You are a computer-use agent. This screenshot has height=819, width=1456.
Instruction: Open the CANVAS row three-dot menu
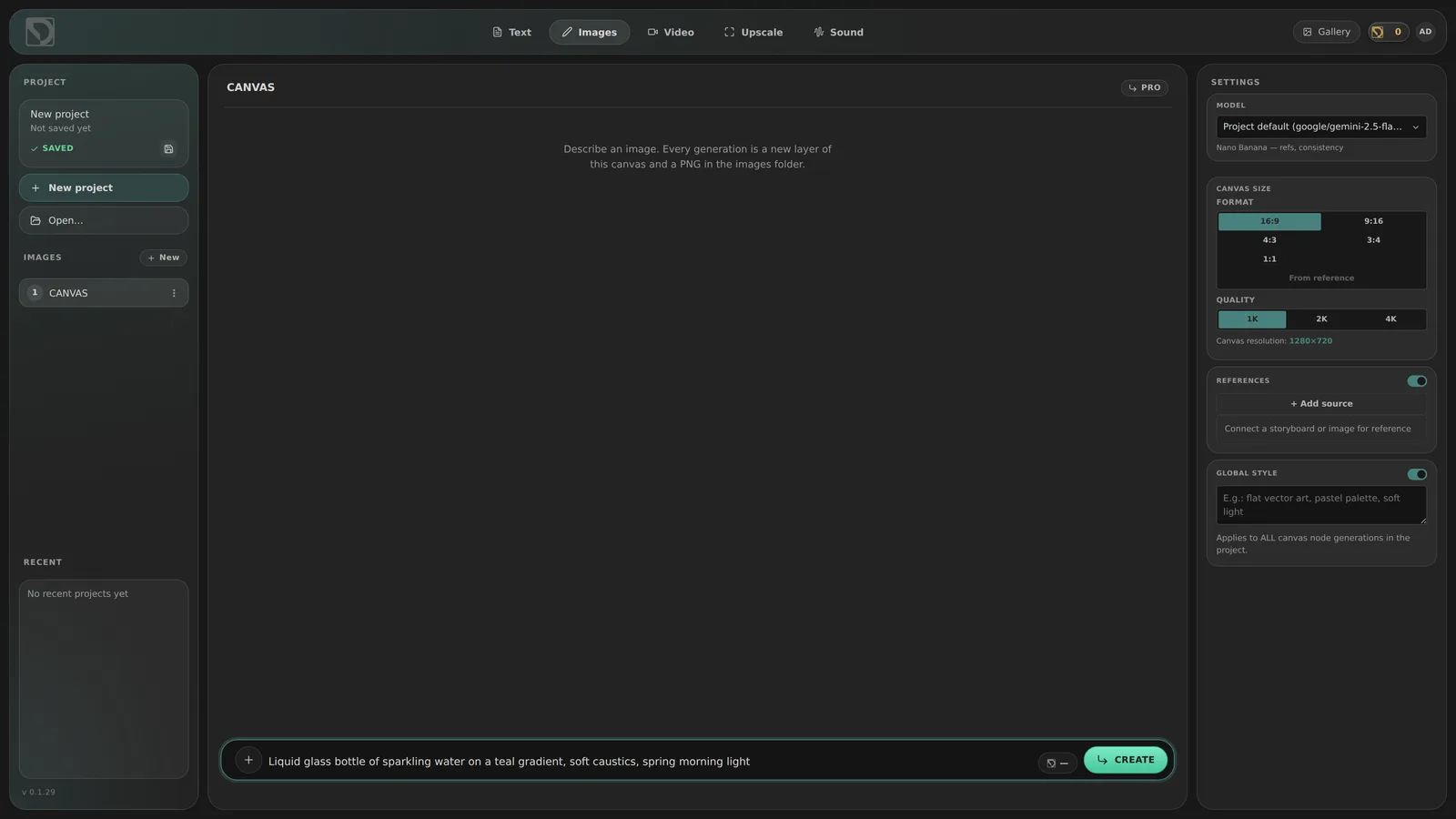click(174, 293)
